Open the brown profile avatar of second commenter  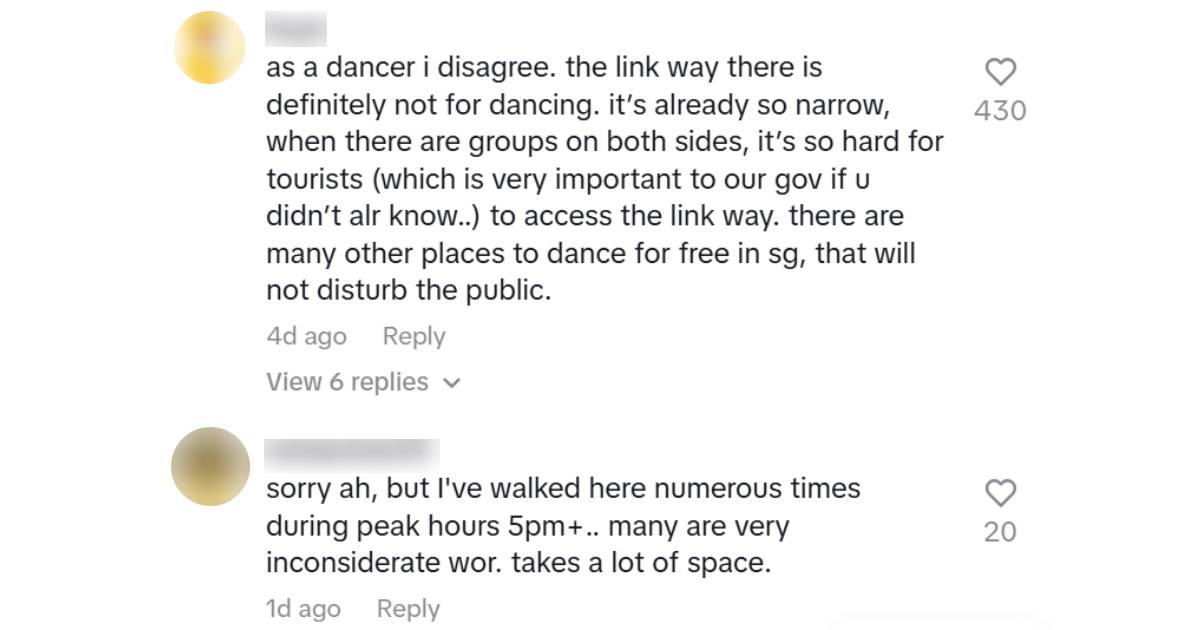(x=209, y=466)
